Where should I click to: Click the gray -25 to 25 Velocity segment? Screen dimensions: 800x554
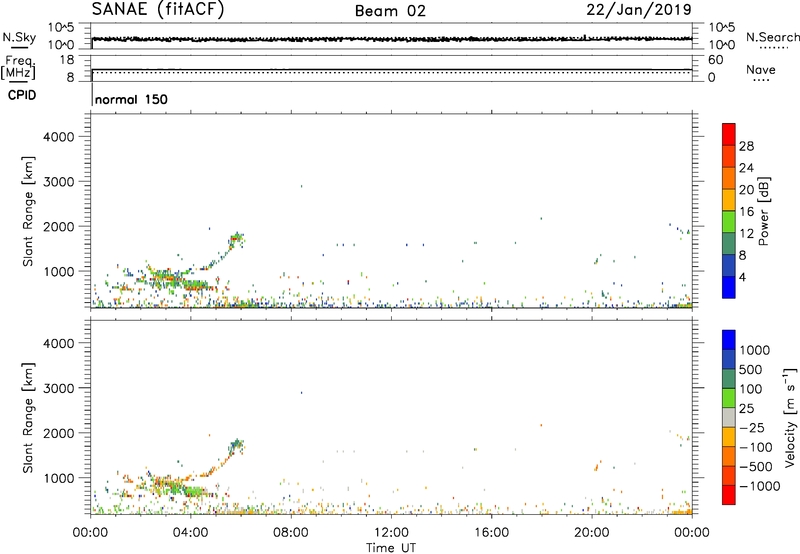pyautogui.click(x=729, y=417)
